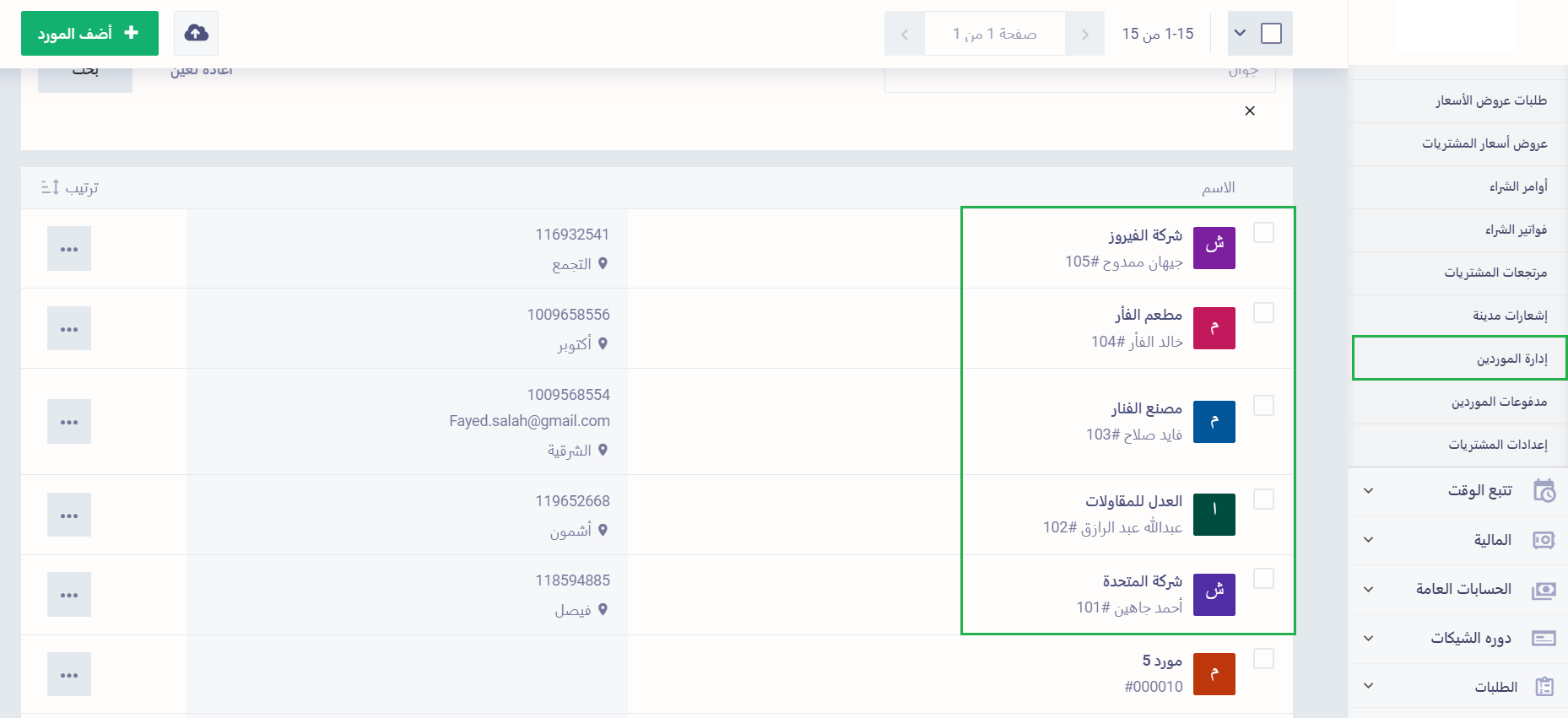Click the X icon to close search panel
Screen dimensions: 1568x718
(1250, 111)
